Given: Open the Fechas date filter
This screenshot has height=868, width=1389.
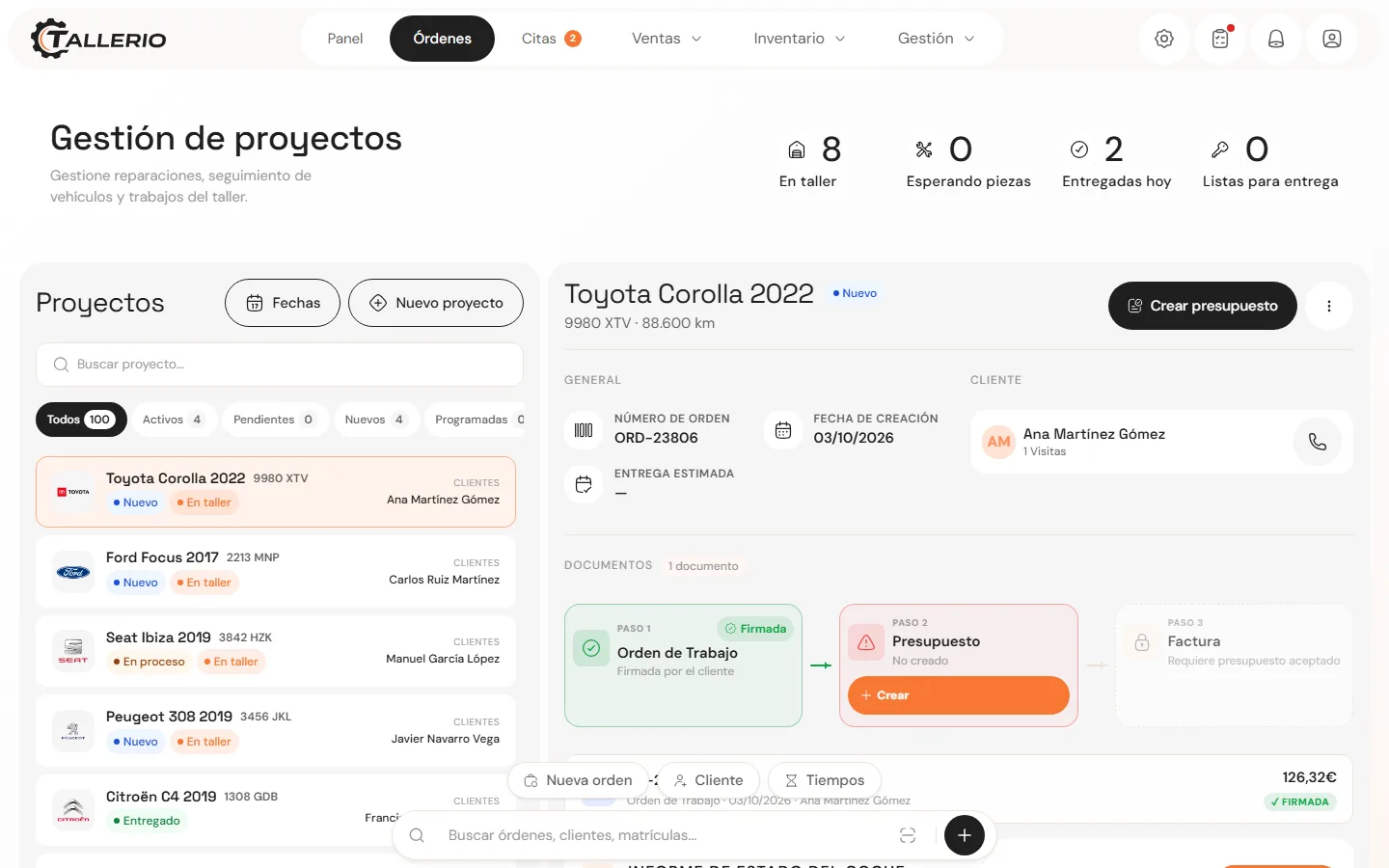Looking at the screenshot, I should click(283, 303).
